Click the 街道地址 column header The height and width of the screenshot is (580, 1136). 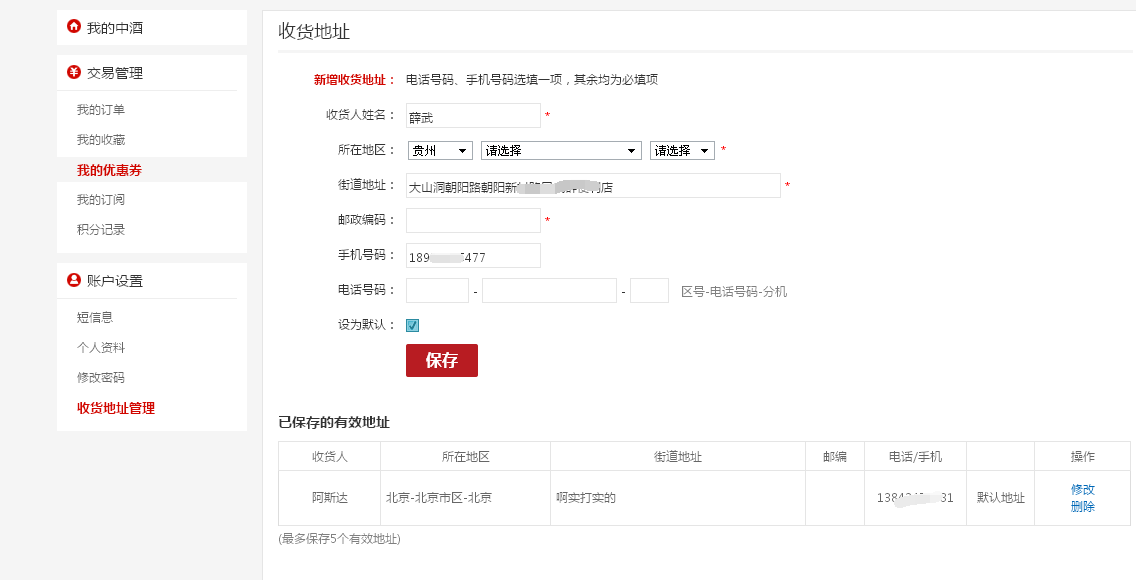pos(677,457)
